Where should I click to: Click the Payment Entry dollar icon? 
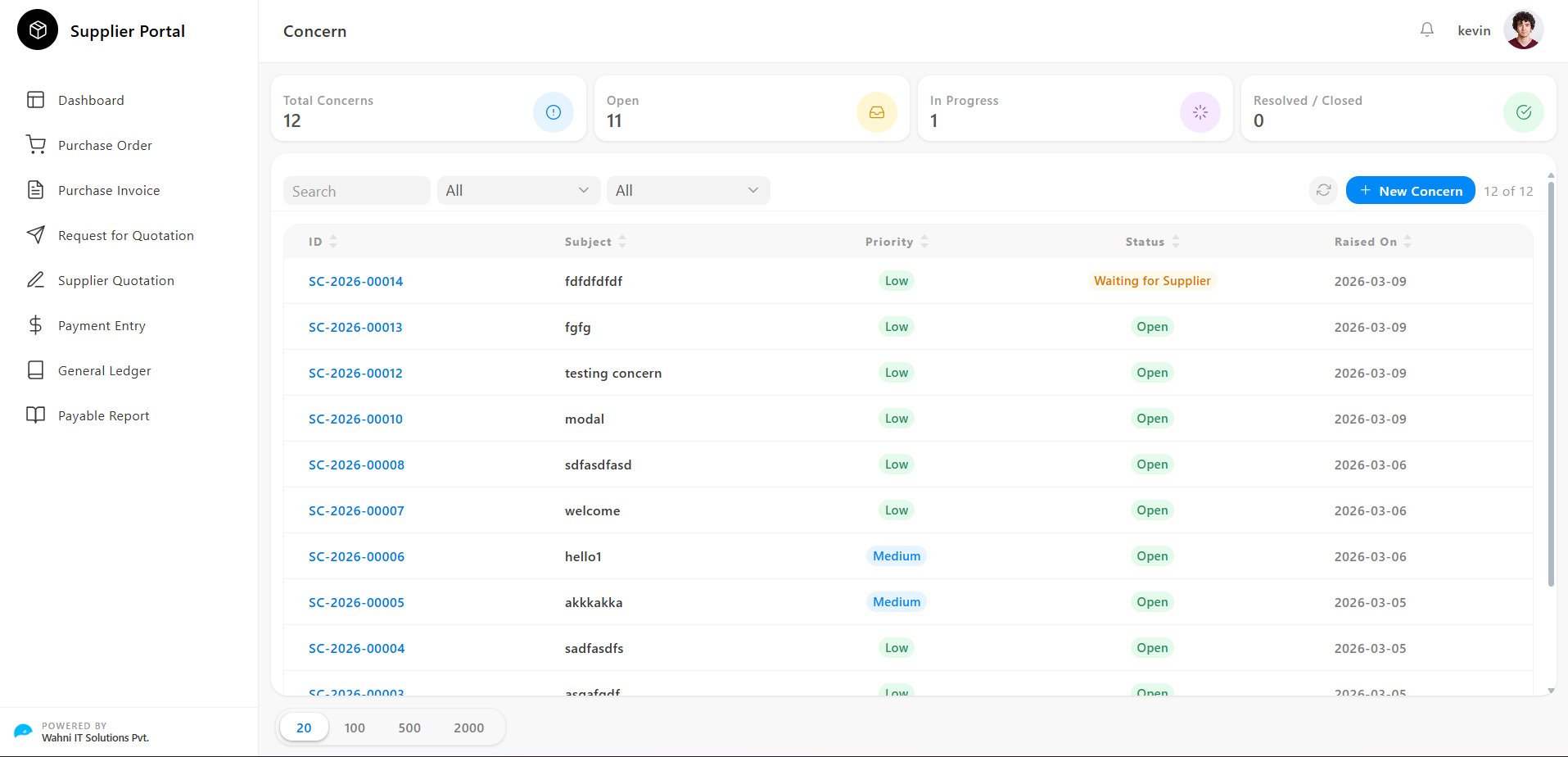coord(36,325)
